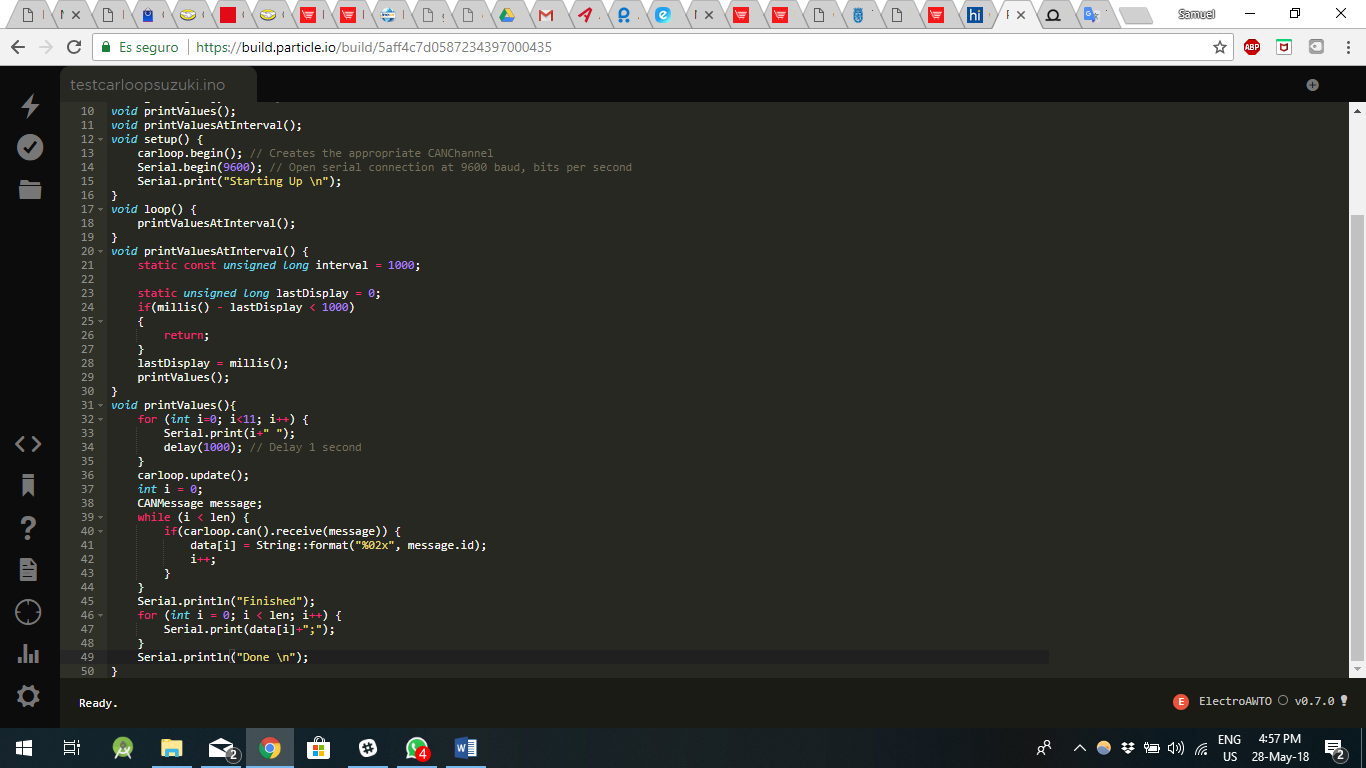
Task: Open a new Chrome tab
Action: click(1135, 16)
